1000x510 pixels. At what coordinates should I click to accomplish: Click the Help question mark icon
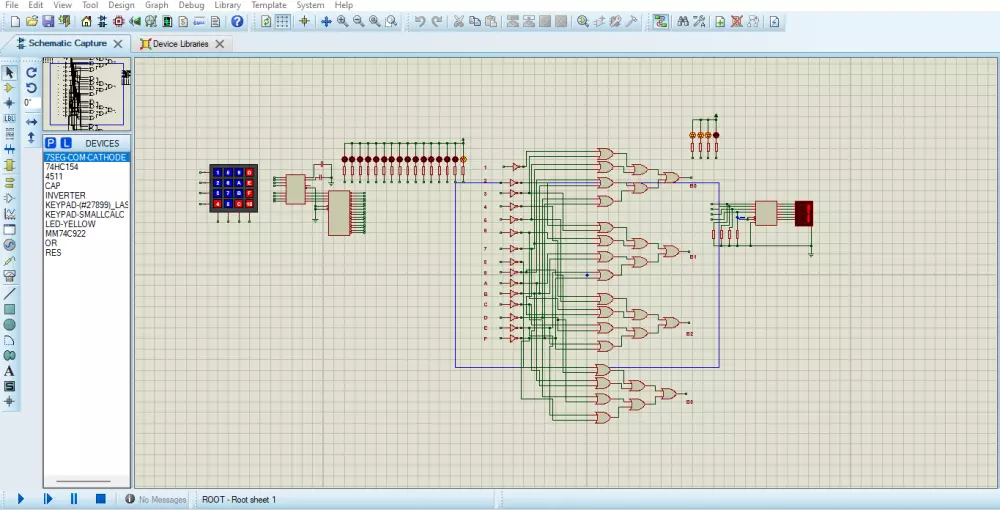click(x=236, y=21)
